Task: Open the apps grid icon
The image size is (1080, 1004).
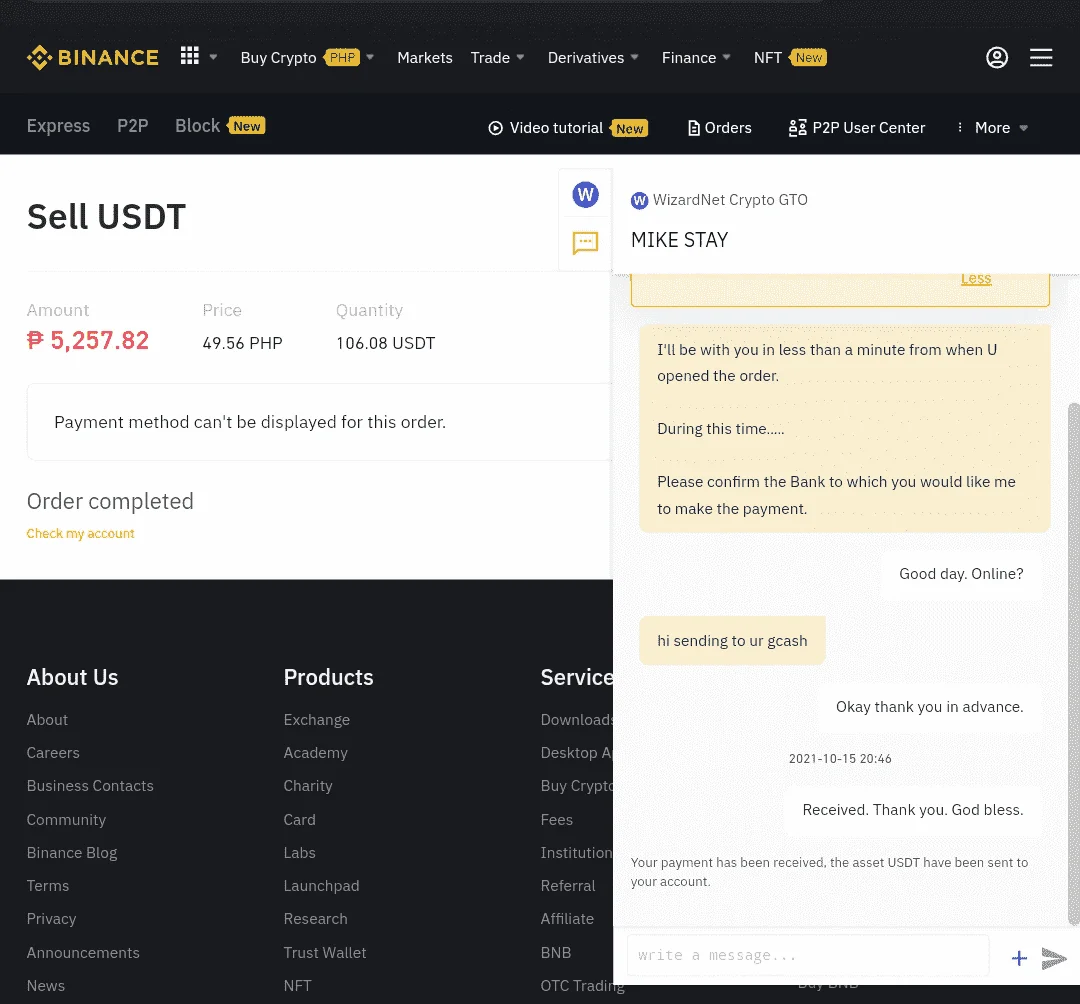Action: (189, 56)
